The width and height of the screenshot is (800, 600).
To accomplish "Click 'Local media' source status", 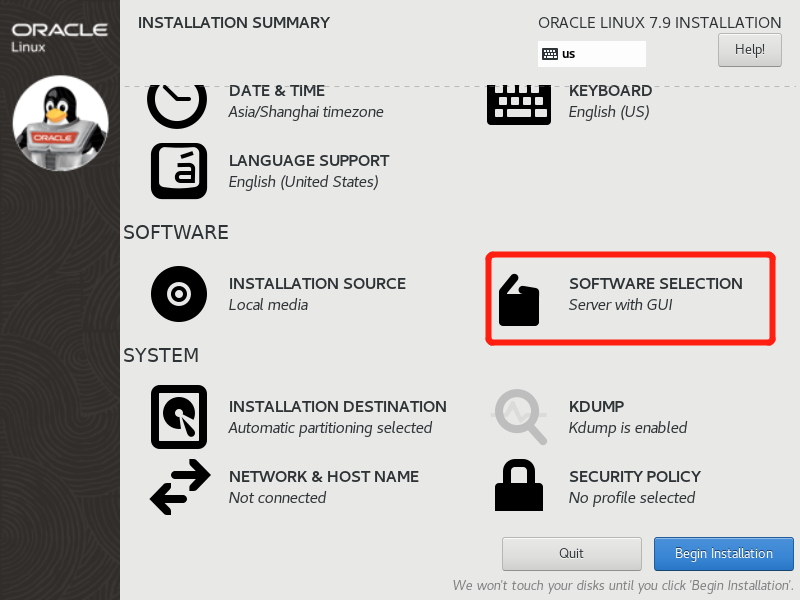I will (x=268, y=305).
